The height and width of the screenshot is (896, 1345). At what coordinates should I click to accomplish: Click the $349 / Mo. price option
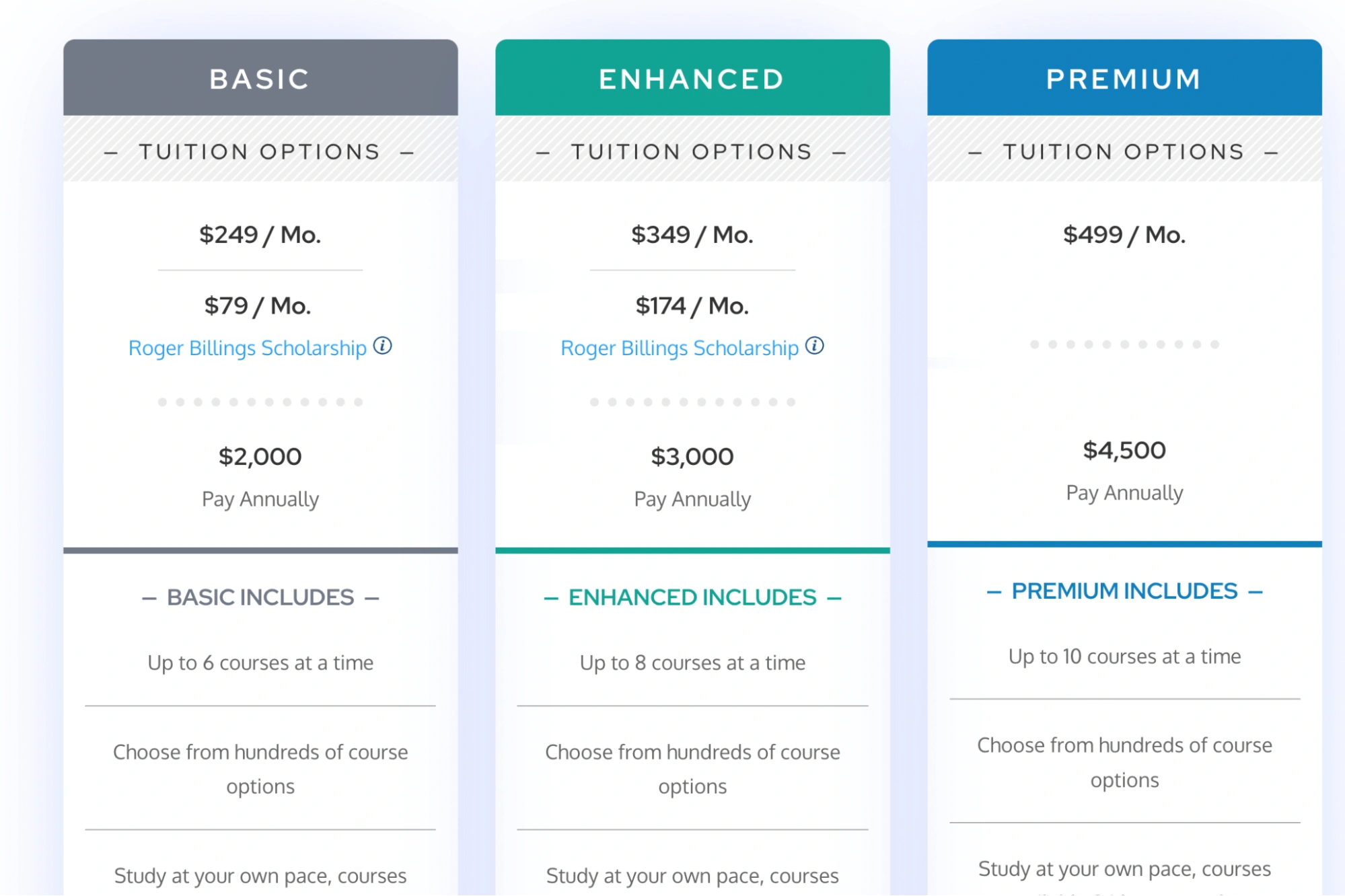[x=692, y=234]
